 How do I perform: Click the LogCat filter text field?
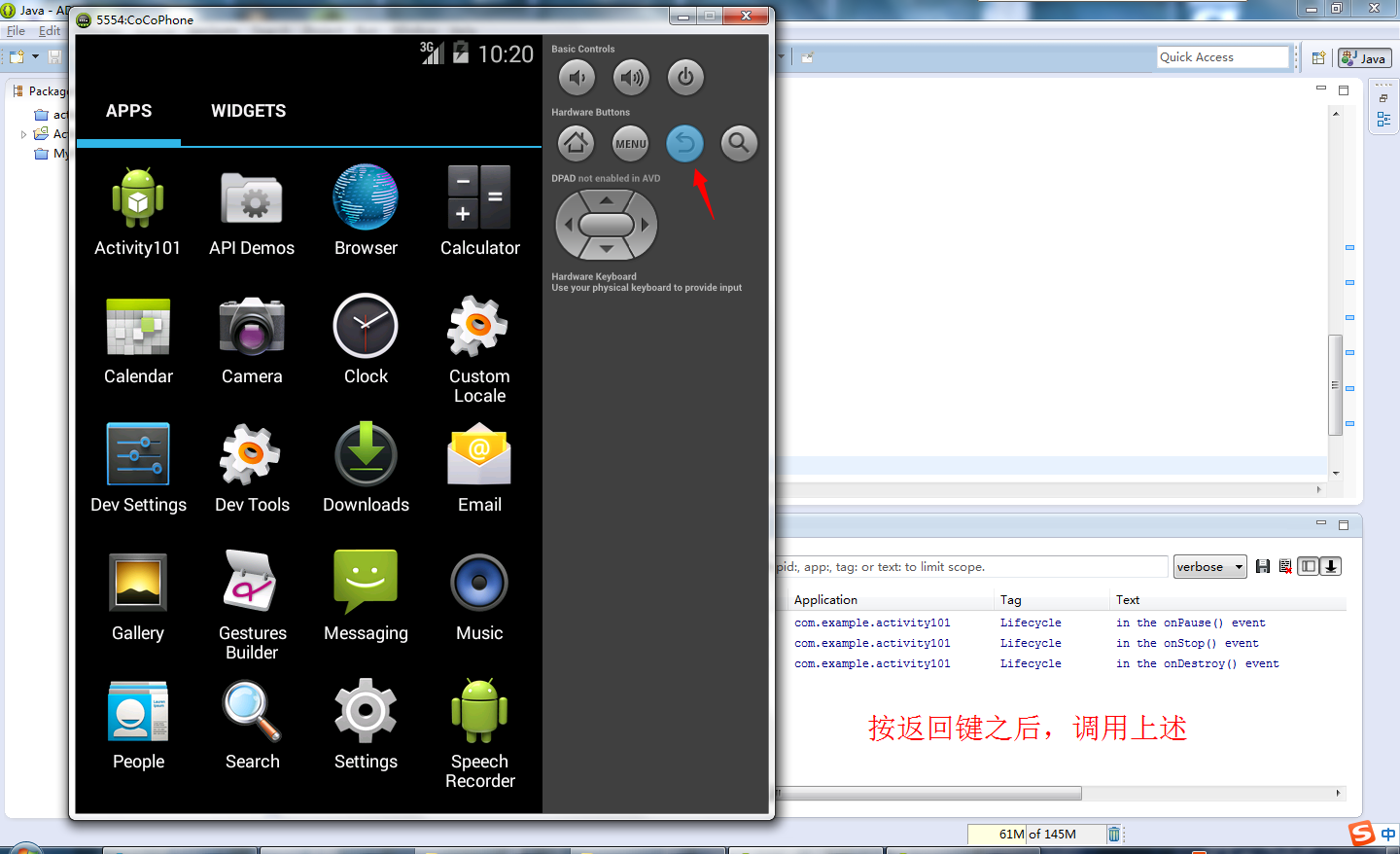[x=971, y=567]
